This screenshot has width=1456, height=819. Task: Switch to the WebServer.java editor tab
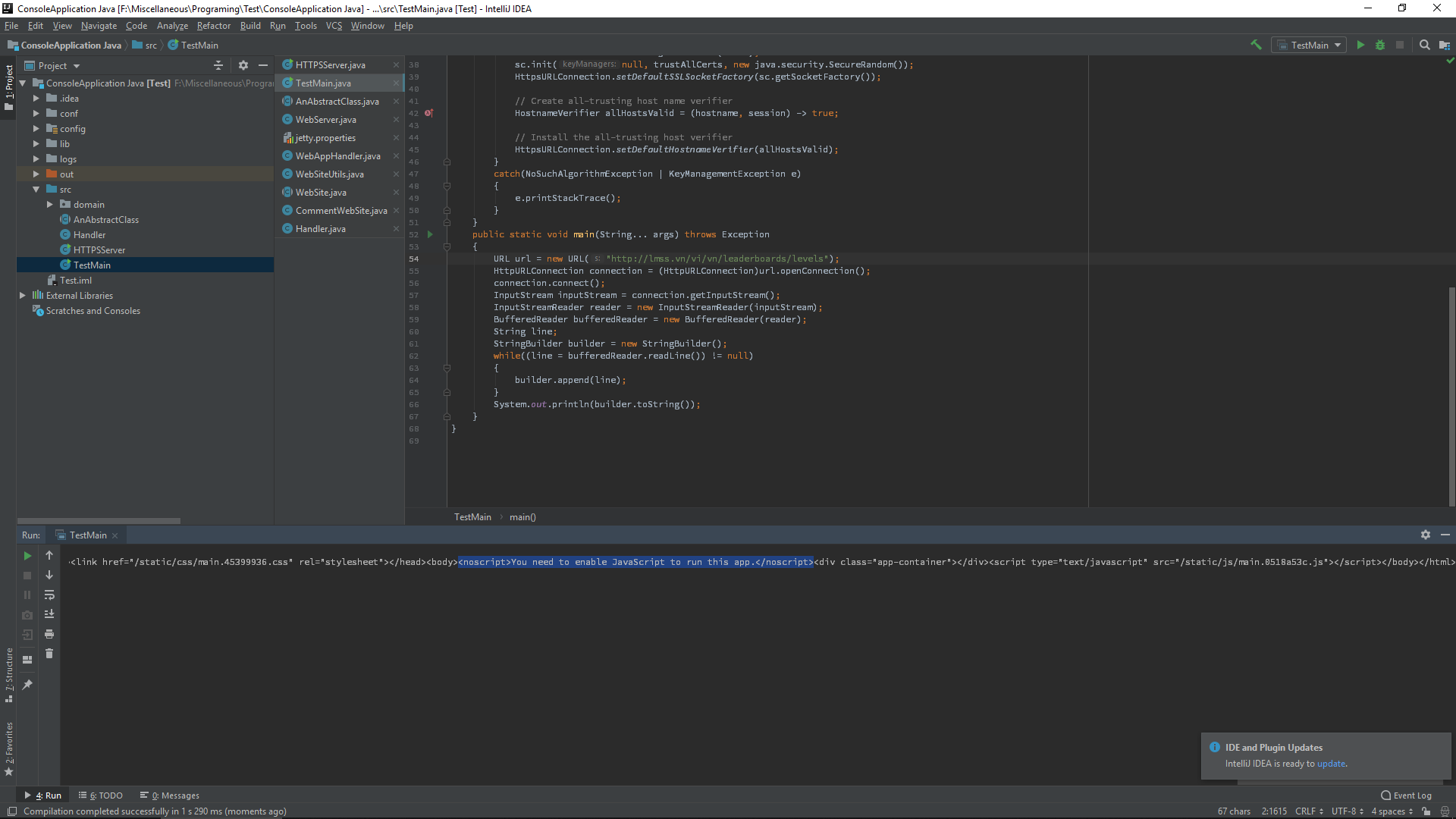pos(326,120)
